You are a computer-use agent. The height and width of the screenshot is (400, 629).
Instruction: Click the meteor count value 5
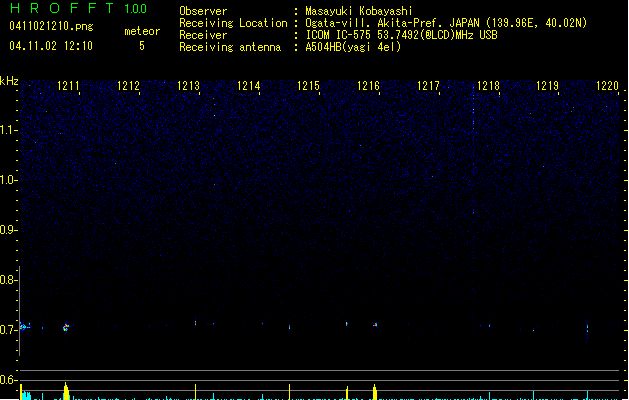tap(142, 46)
